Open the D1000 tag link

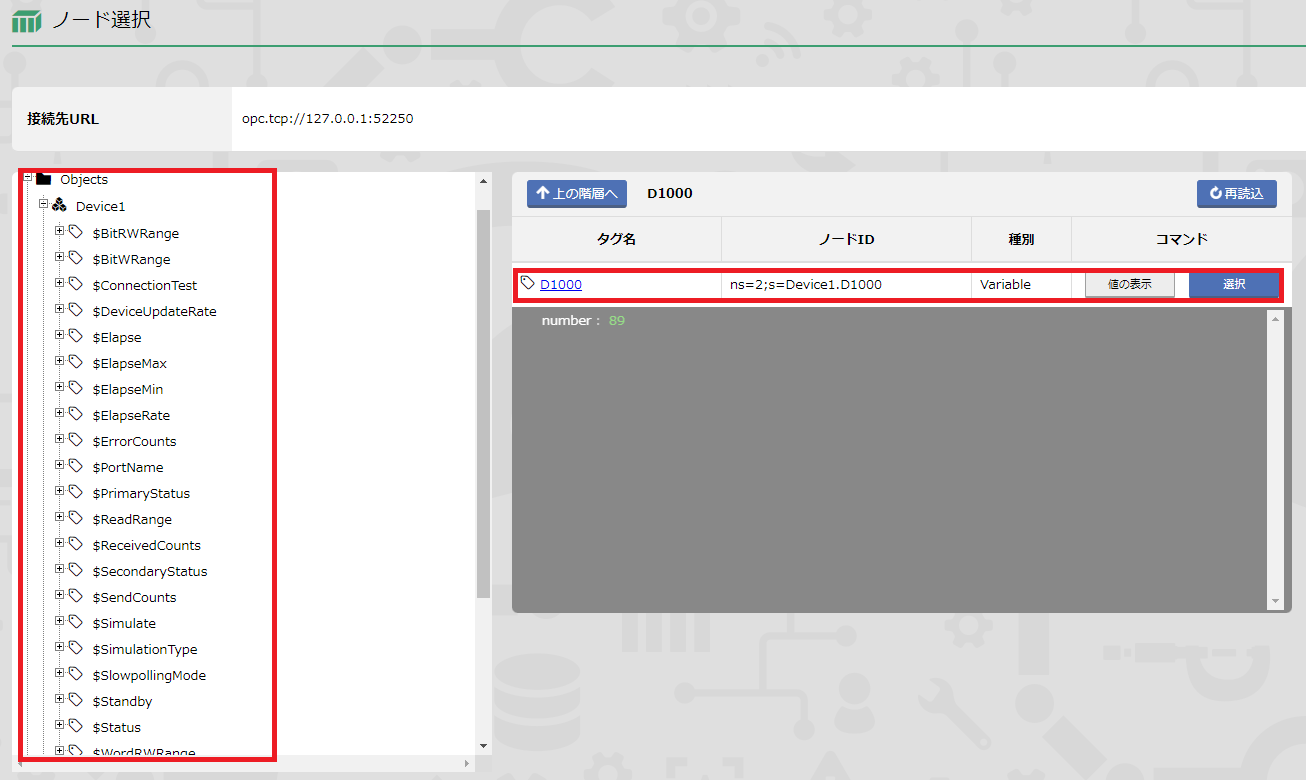click(x=561, y=284)
